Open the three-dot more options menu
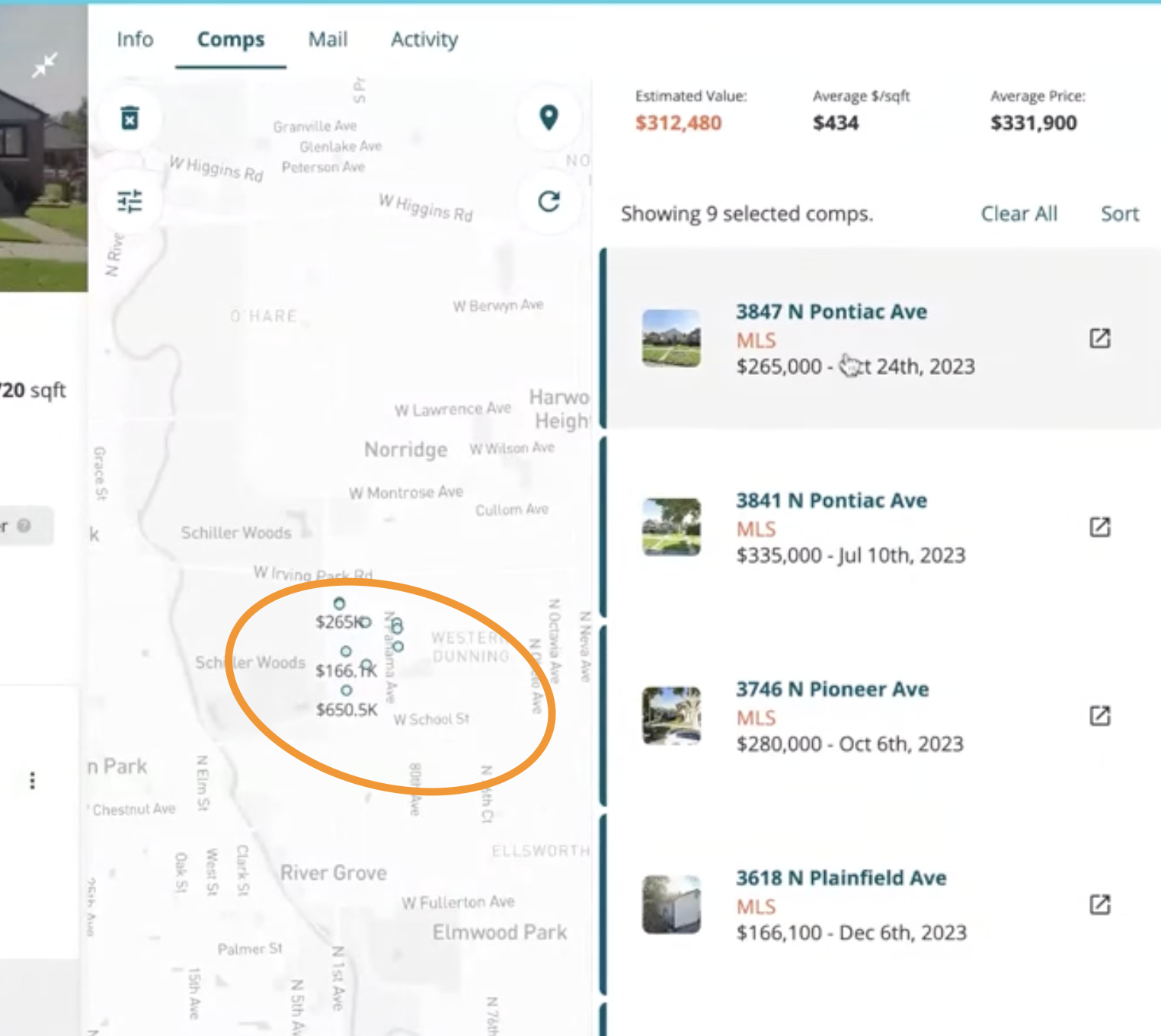This screenshot has height=1036, width=1161. coord(32,781)
